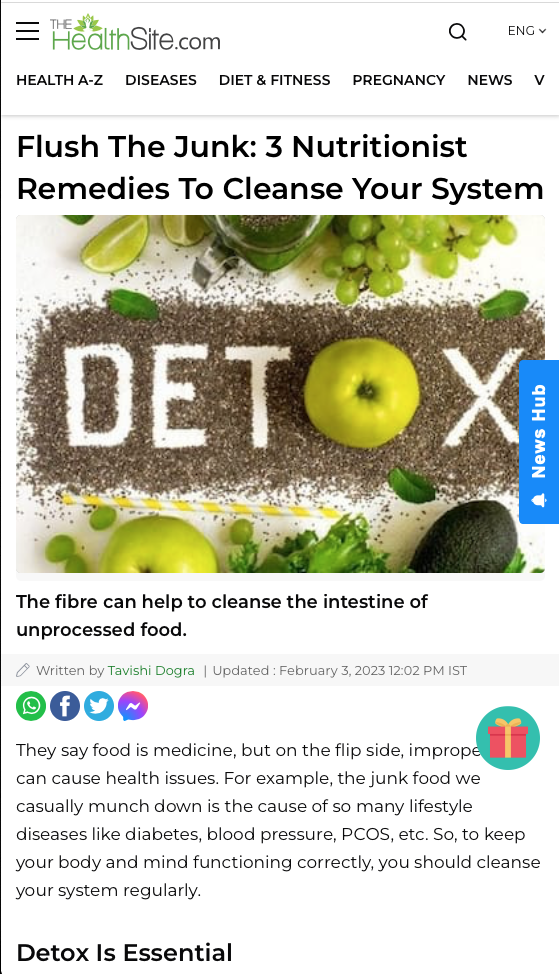Expand the ENG language dropdown
Screen dimensions: 559x974
pyautogui.click(x=527, y=31)
